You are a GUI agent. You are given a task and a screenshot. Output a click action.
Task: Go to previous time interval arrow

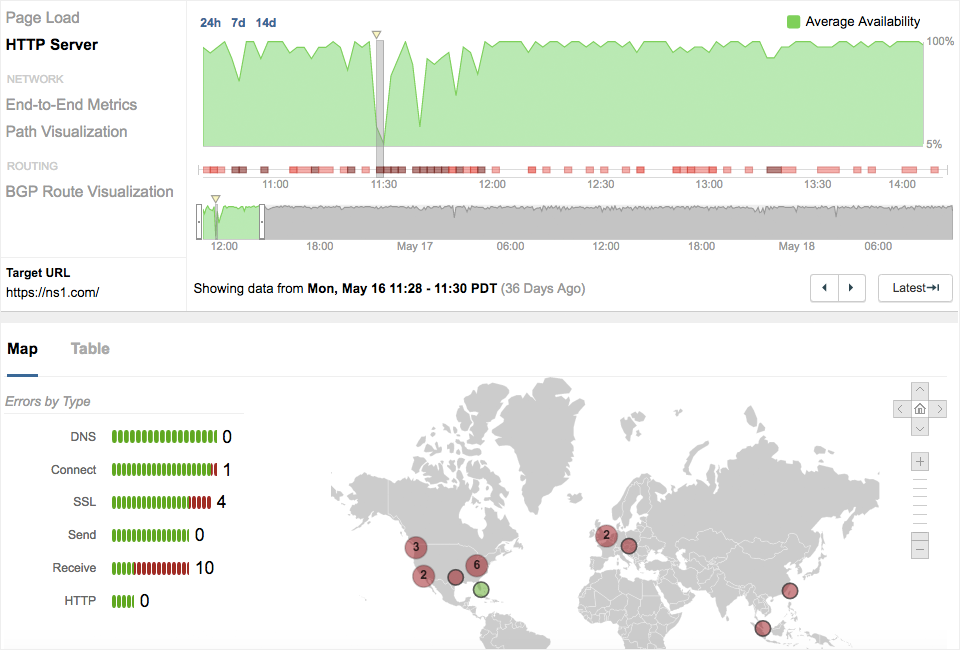pyautogui.click(x=824, y=288)
